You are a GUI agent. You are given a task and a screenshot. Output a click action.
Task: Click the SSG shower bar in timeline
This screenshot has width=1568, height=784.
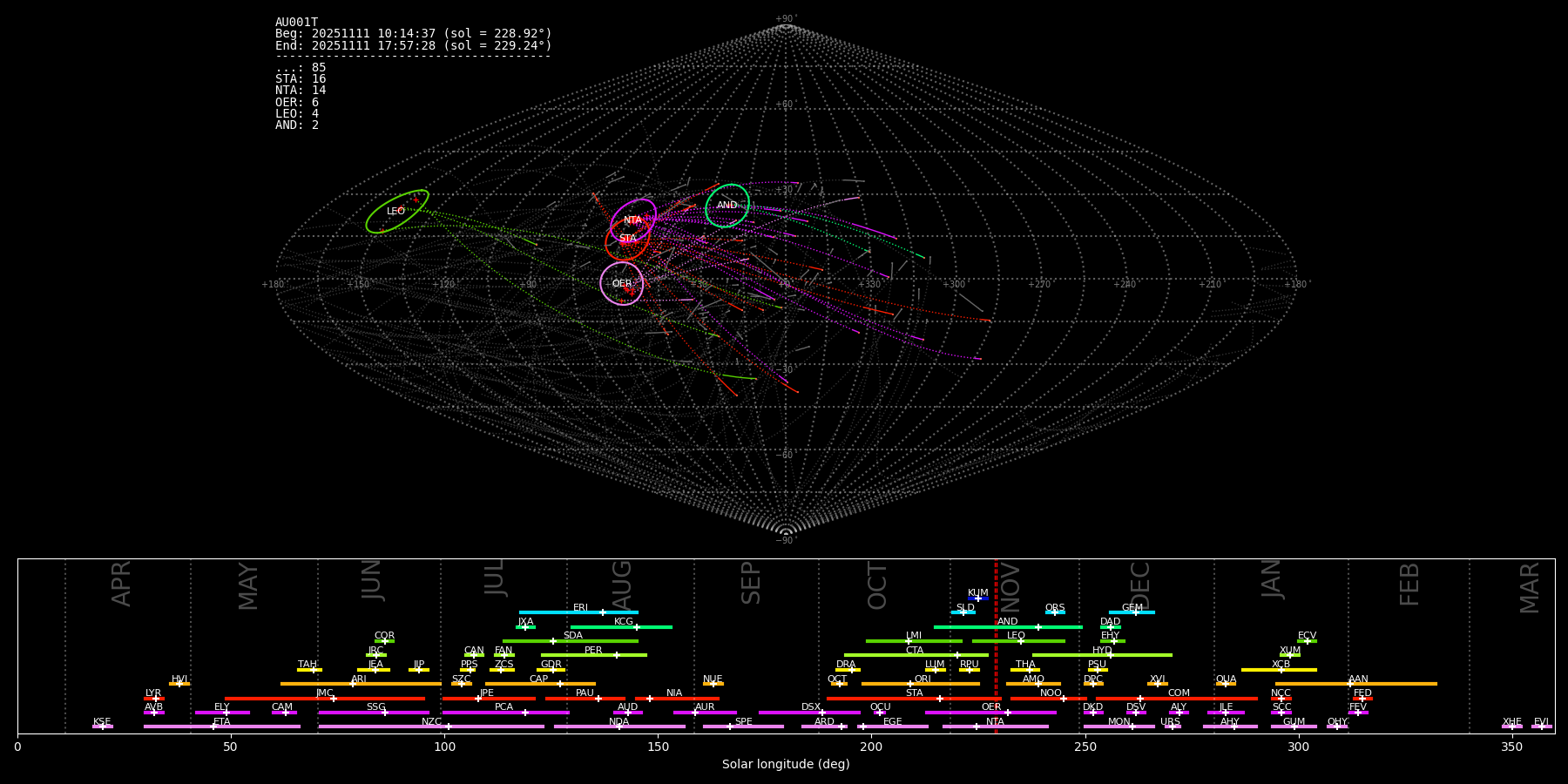click(x=374, y=713)
